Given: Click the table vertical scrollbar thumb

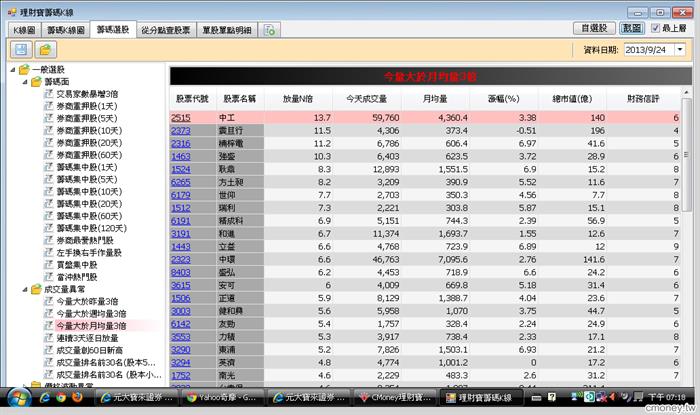Looking at the screenshot, I should click(686, 155).
